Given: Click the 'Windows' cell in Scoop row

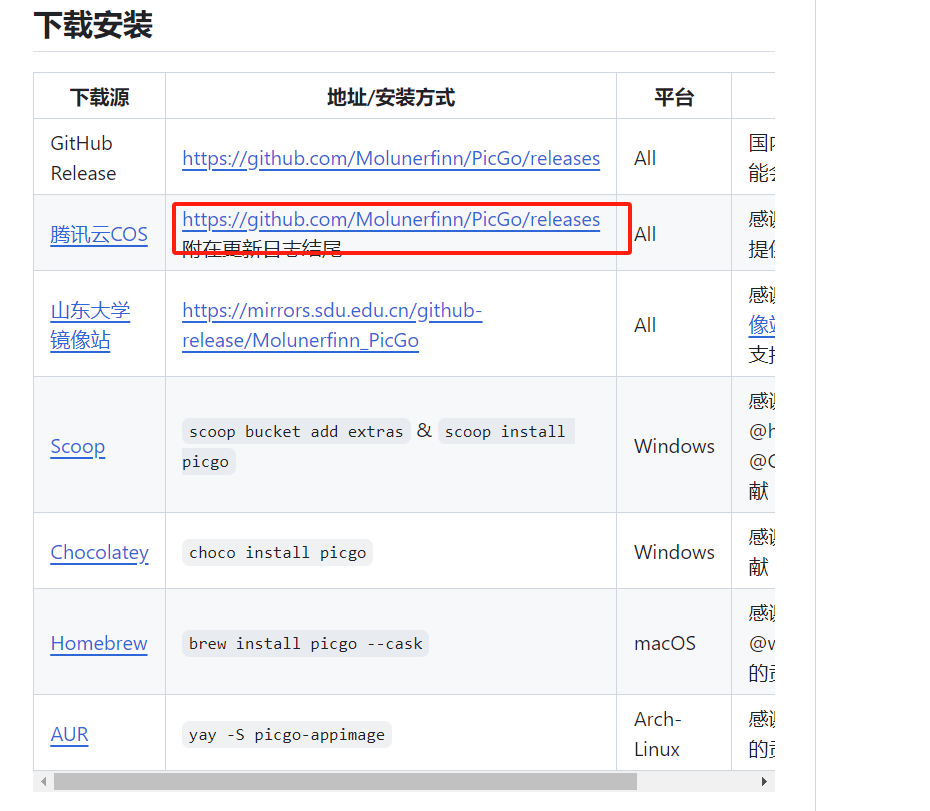Looking at the screenshot, I should [x=674, y=446].
